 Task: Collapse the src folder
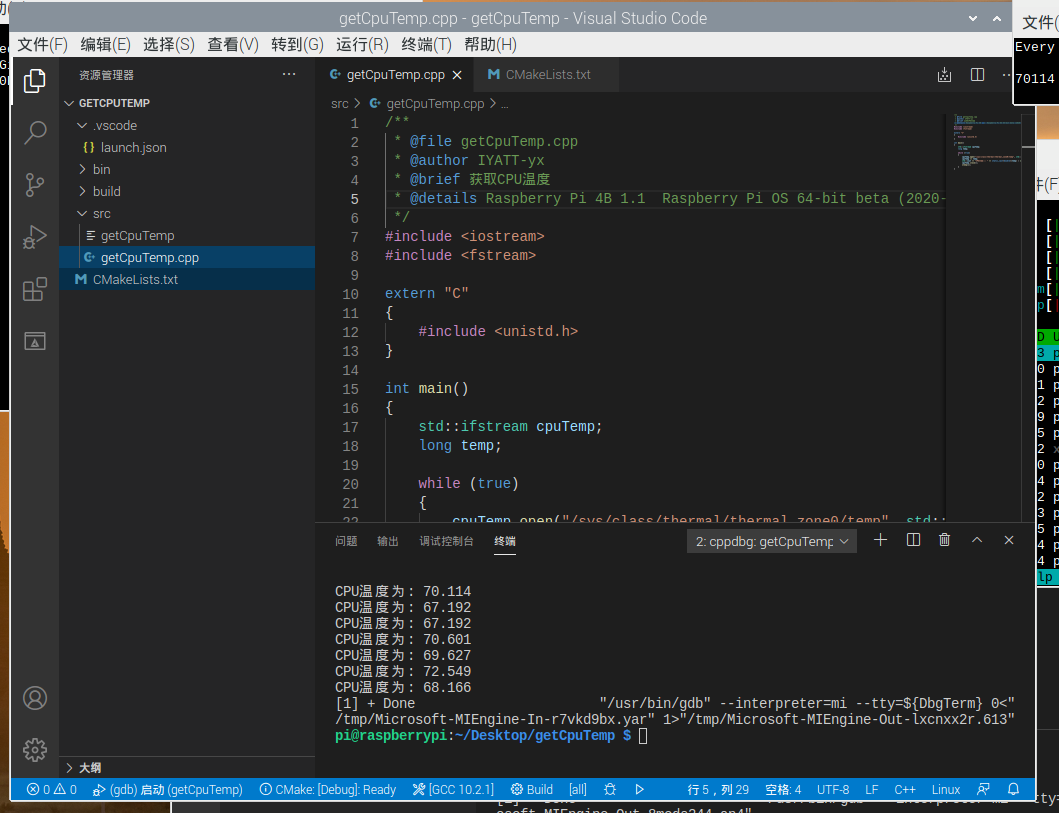pyautogui.click(x=187, y=213)
